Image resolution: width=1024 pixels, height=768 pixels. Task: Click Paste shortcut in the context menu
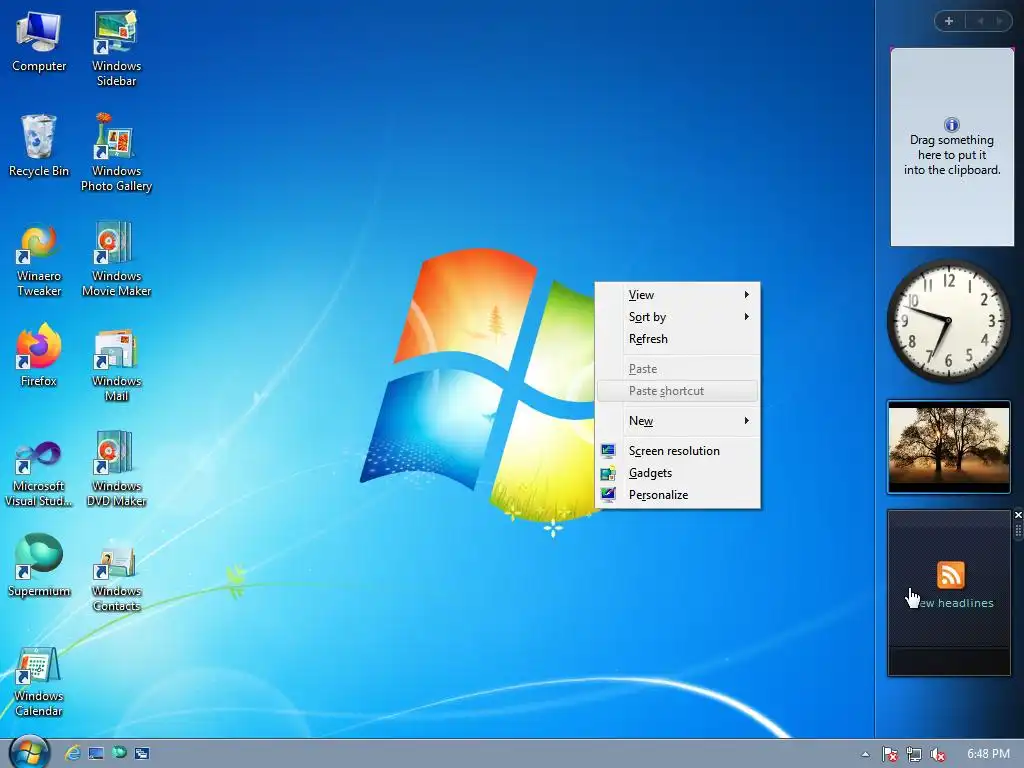[678, 391]
